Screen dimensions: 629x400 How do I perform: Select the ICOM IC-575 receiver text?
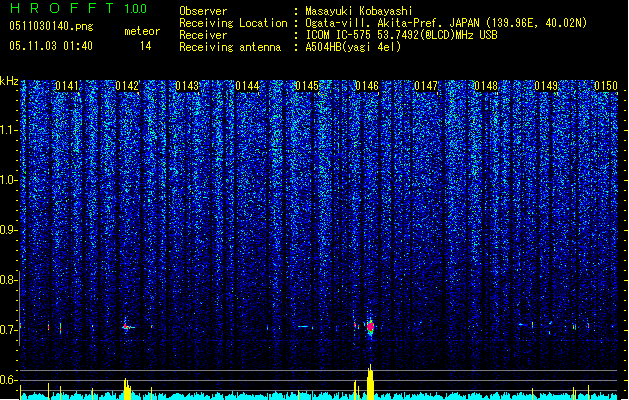tap(401, 35)
